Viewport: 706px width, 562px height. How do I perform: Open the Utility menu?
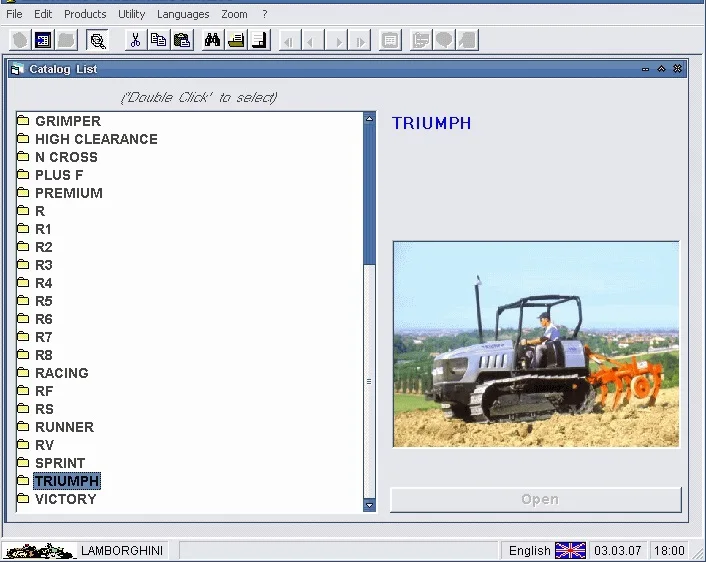[x=131, y=14]
